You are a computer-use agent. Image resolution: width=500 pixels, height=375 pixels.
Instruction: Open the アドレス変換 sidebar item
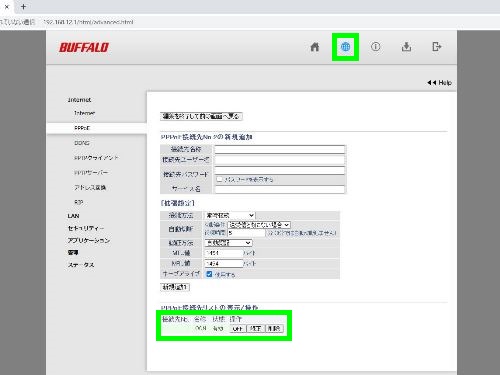pyautogui.click(x=90, y=187)
